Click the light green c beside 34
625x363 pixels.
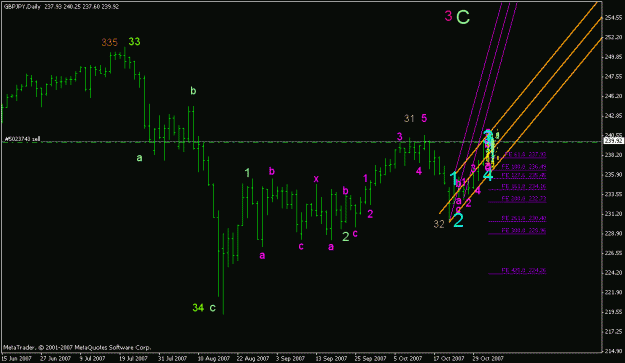212,308
